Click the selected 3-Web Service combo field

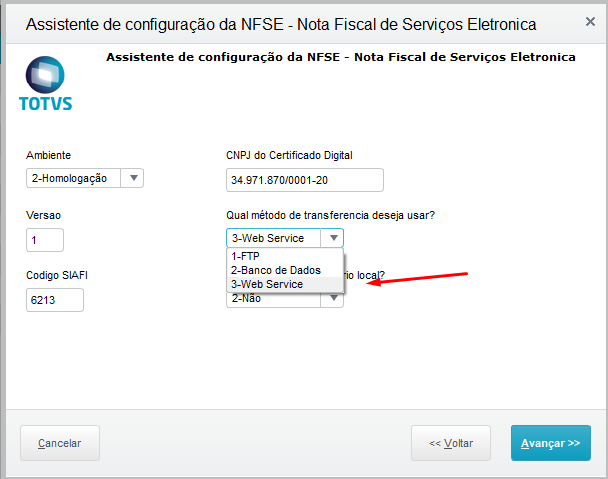(x=274, y=238)
